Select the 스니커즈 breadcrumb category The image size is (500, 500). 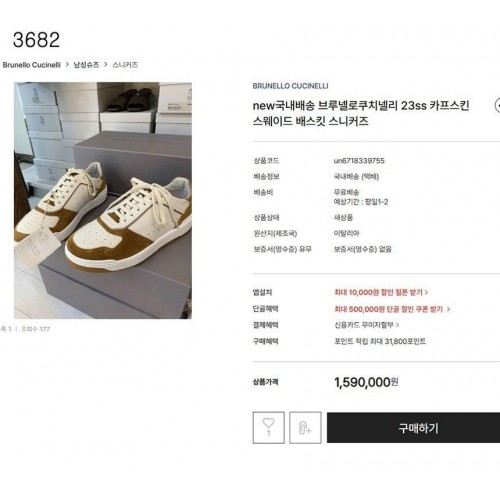[125, 65]
